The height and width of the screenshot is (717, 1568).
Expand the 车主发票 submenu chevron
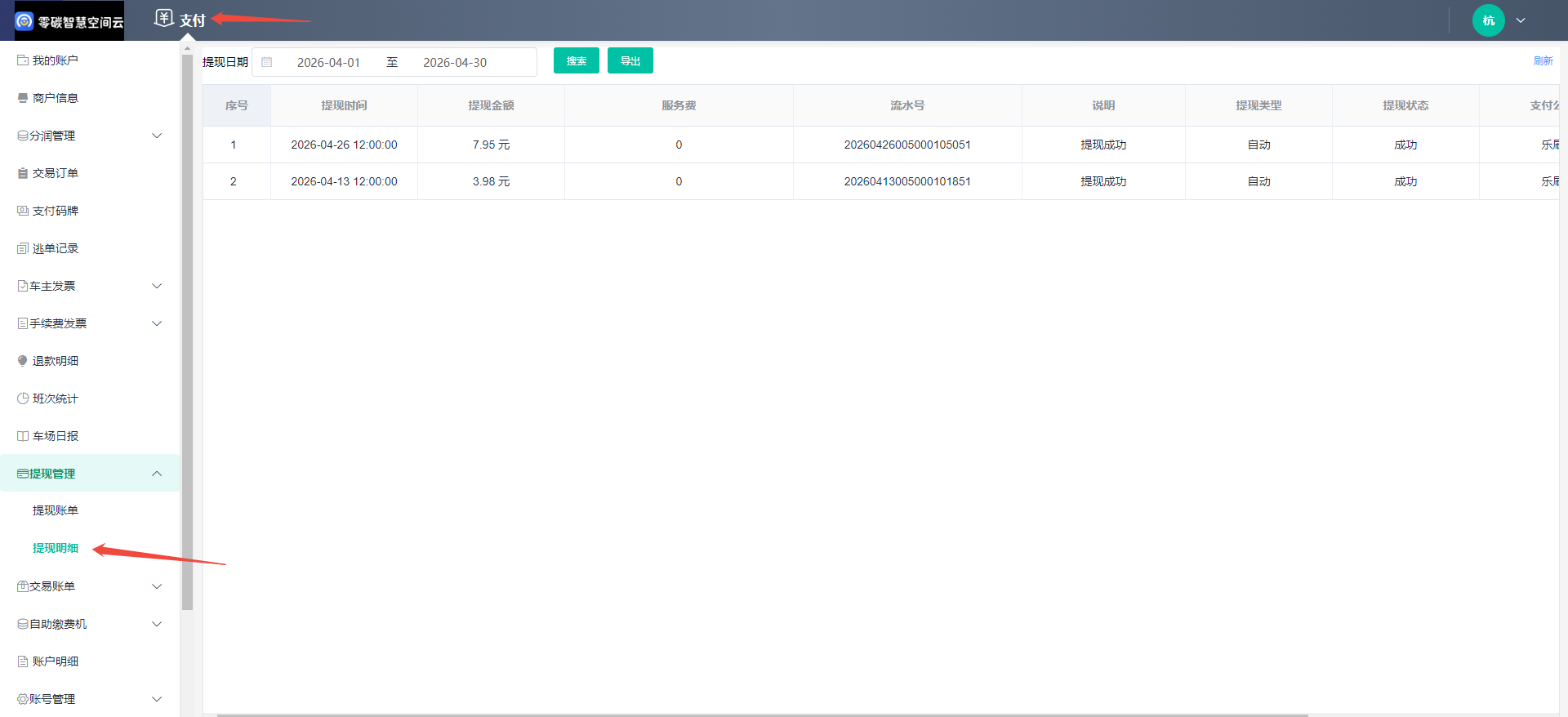[x=157, y=286]
